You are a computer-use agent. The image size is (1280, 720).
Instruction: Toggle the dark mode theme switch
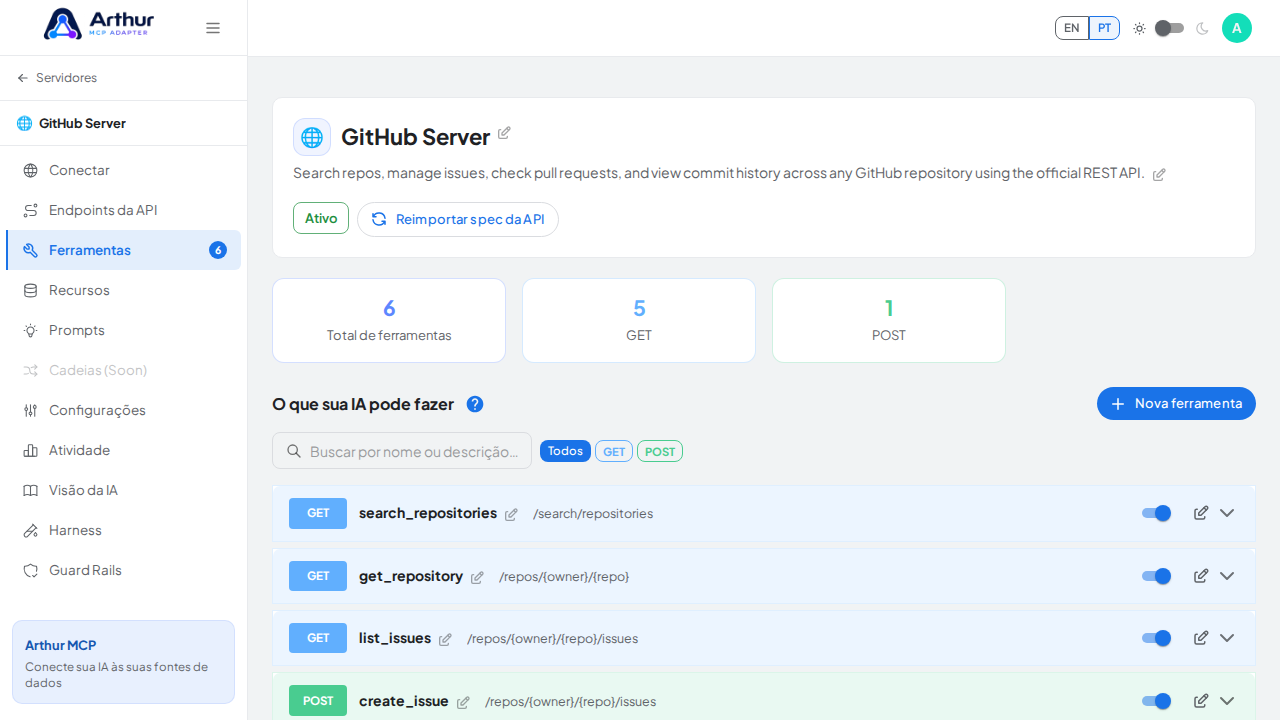tap(1169, 28)
